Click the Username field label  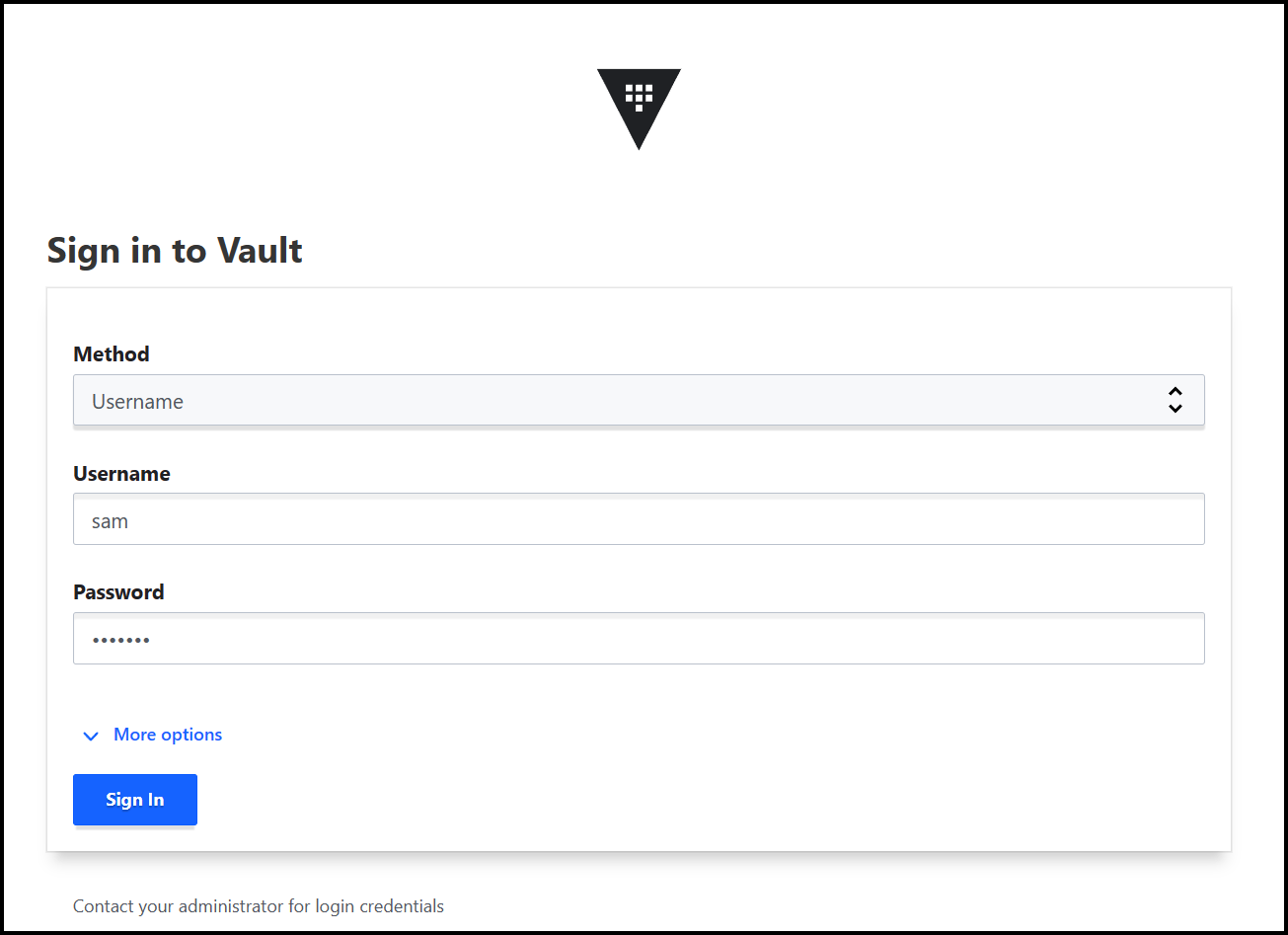121,473
